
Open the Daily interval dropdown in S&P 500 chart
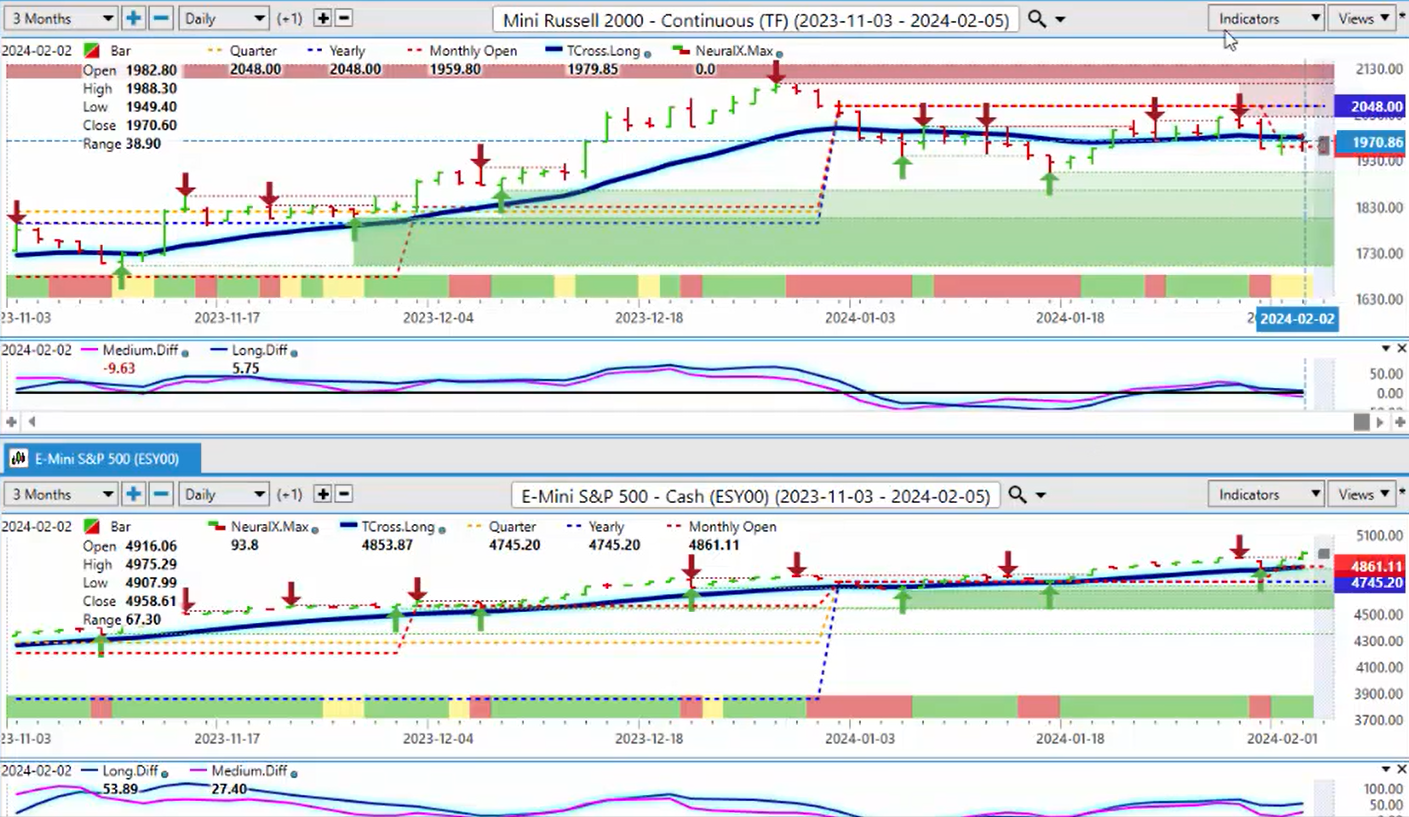click(224, 494)
